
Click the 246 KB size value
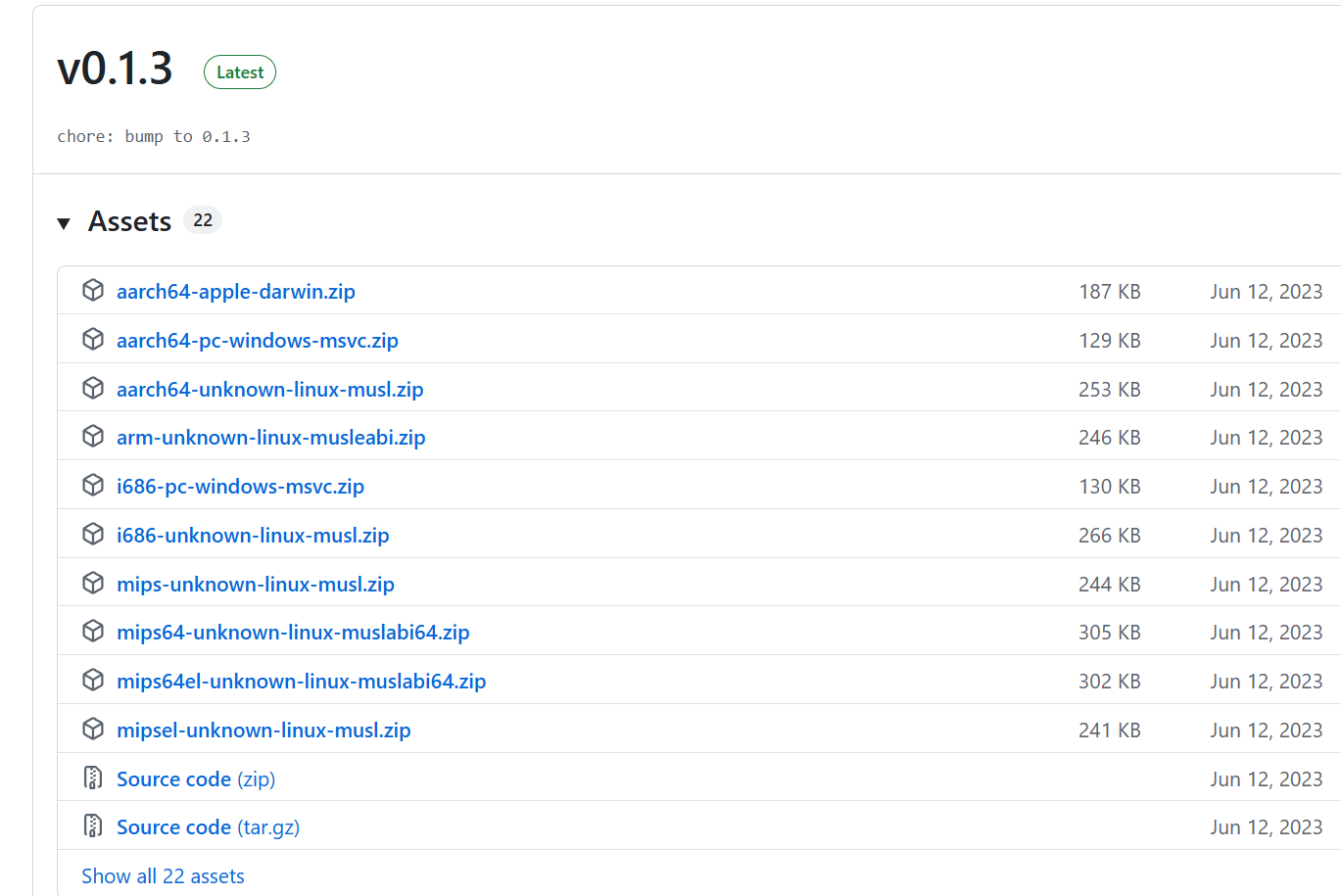(1110, 438)
